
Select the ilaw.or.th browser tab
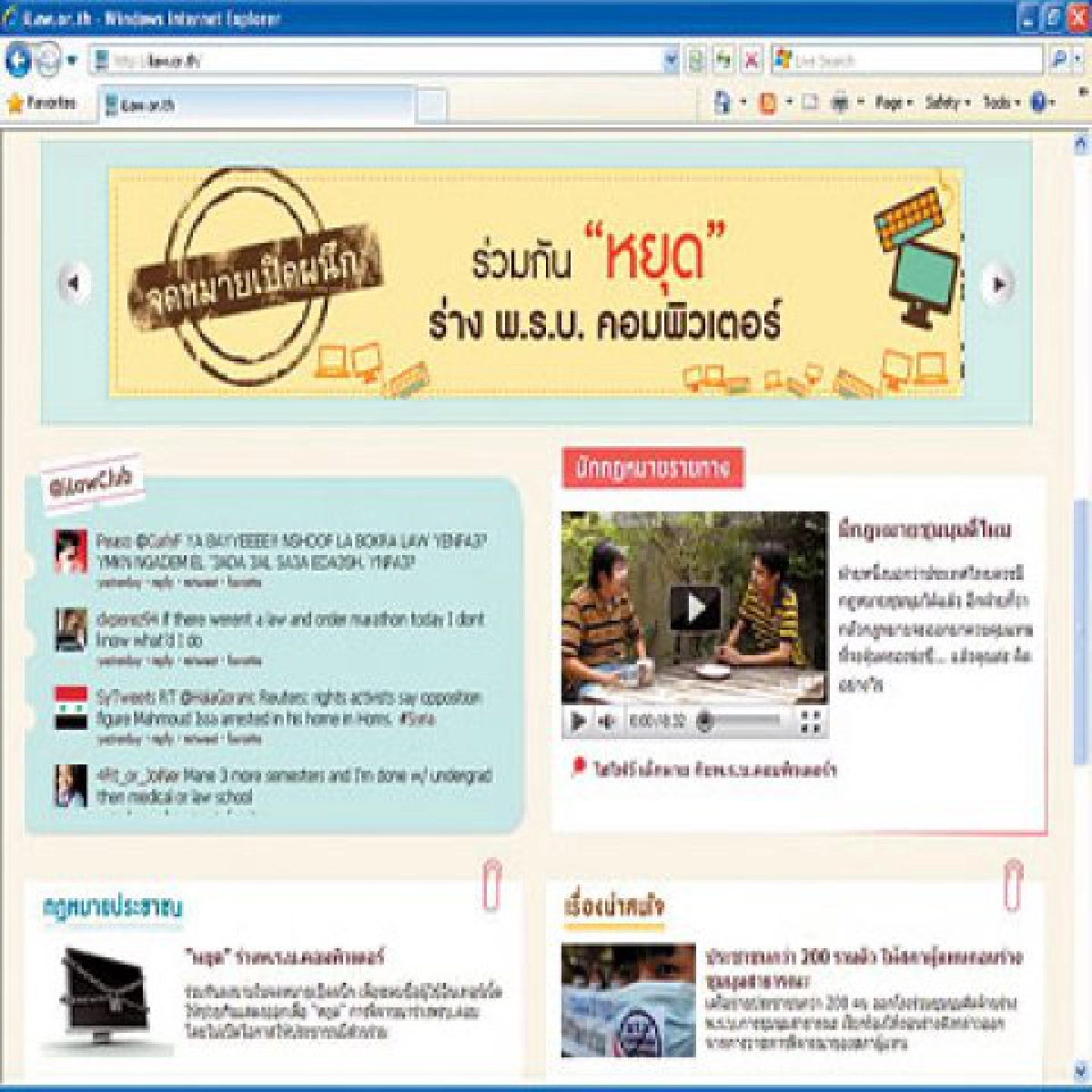pyautogui.click(x=258, y=105)
